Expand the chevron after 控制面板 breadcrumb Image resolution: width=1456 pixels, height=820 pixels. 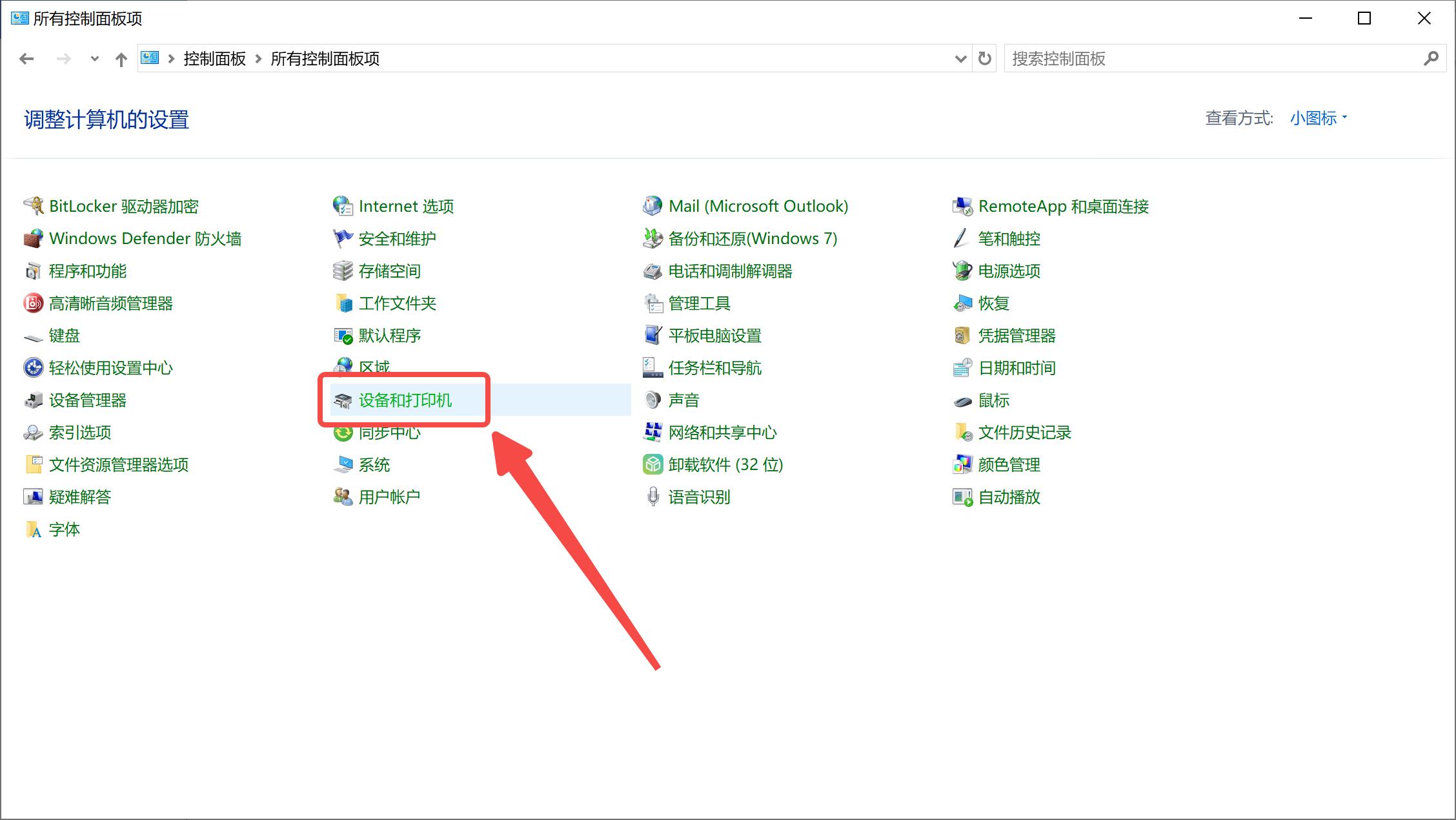coord(258,59)
